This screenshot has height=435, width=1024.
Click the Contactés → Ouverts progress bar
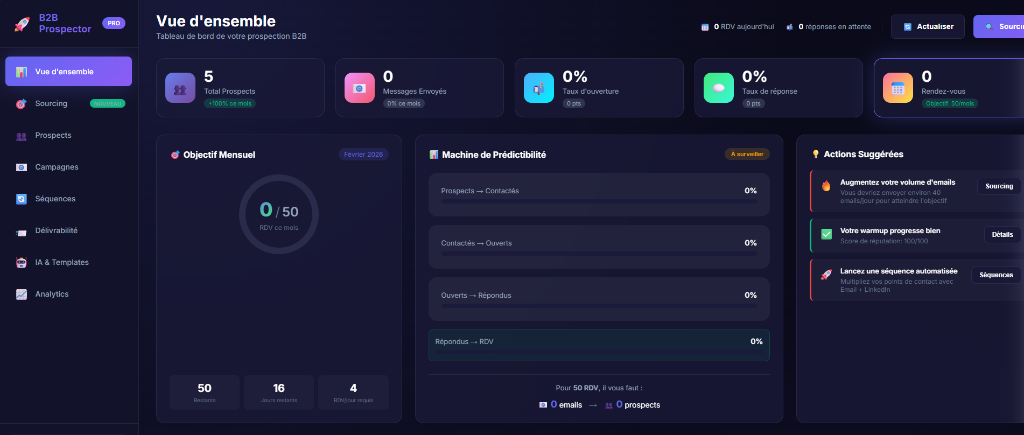click(x=599, y=254)
